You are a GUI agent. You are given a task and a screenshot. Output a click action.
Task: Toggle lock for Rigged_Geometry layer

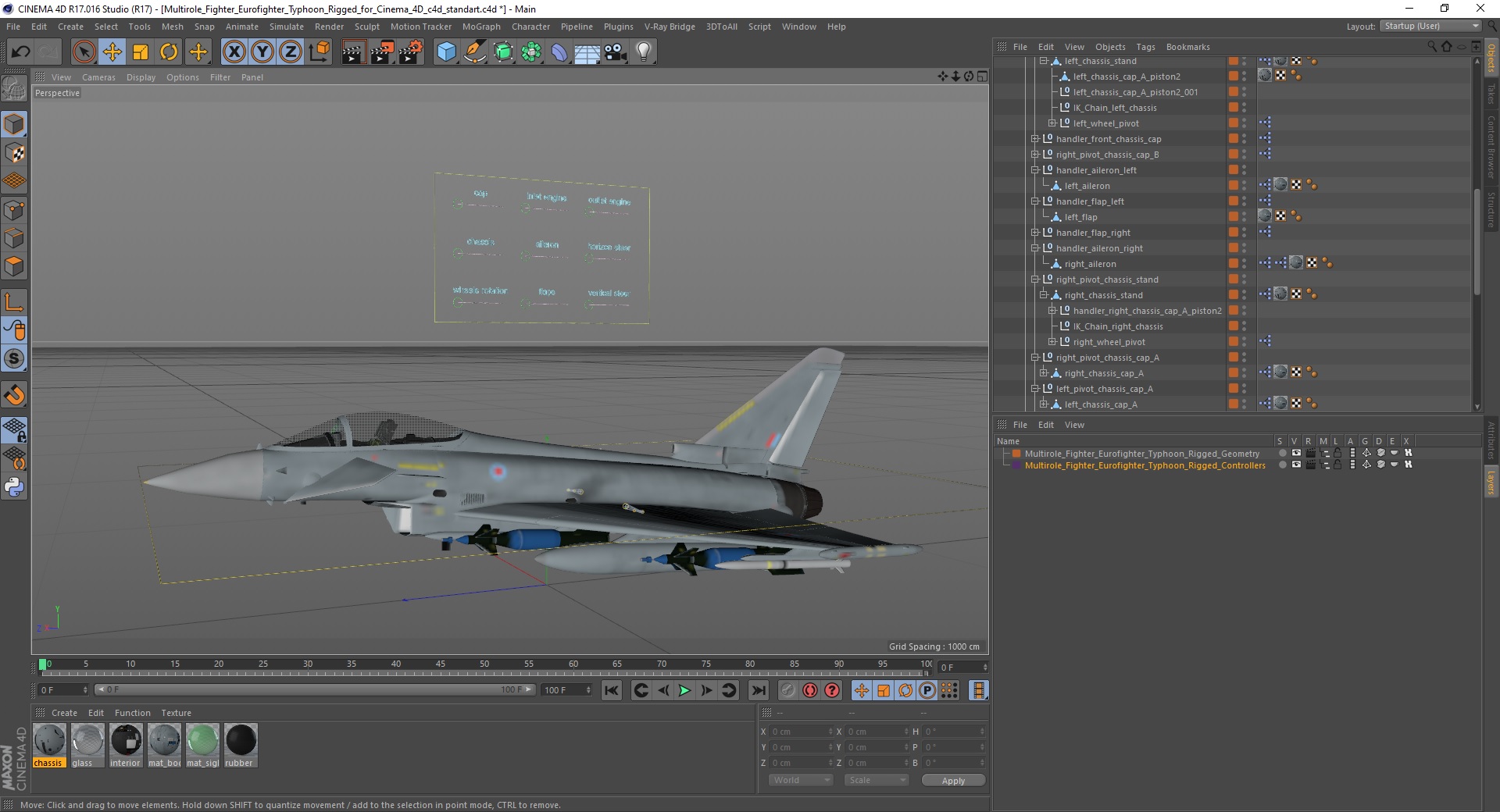pyautogui.click(x=1337, y=453)
